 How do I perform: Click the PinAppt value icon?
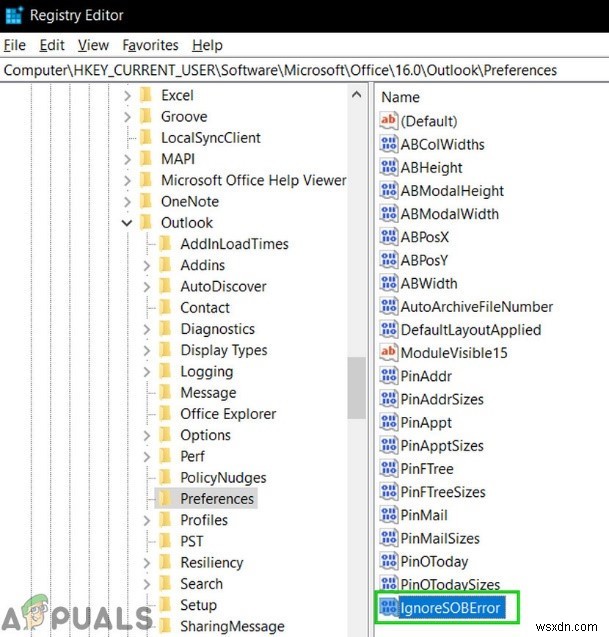389,422
